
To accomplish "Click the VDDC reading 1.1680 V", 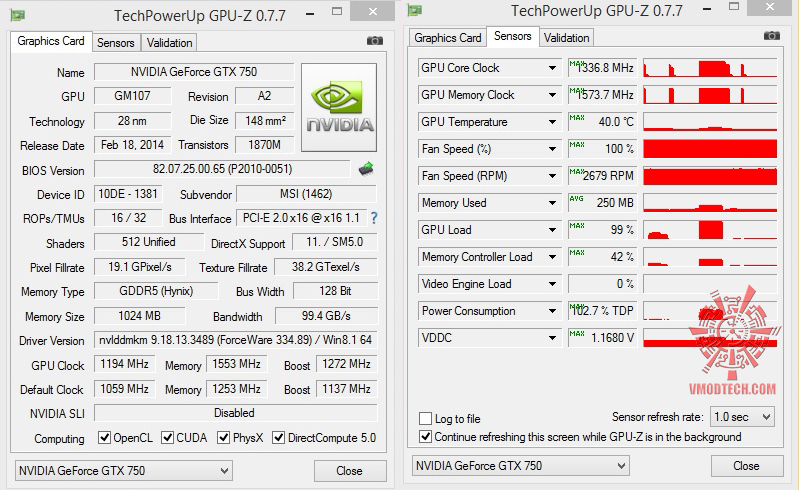I will [603, 338].
